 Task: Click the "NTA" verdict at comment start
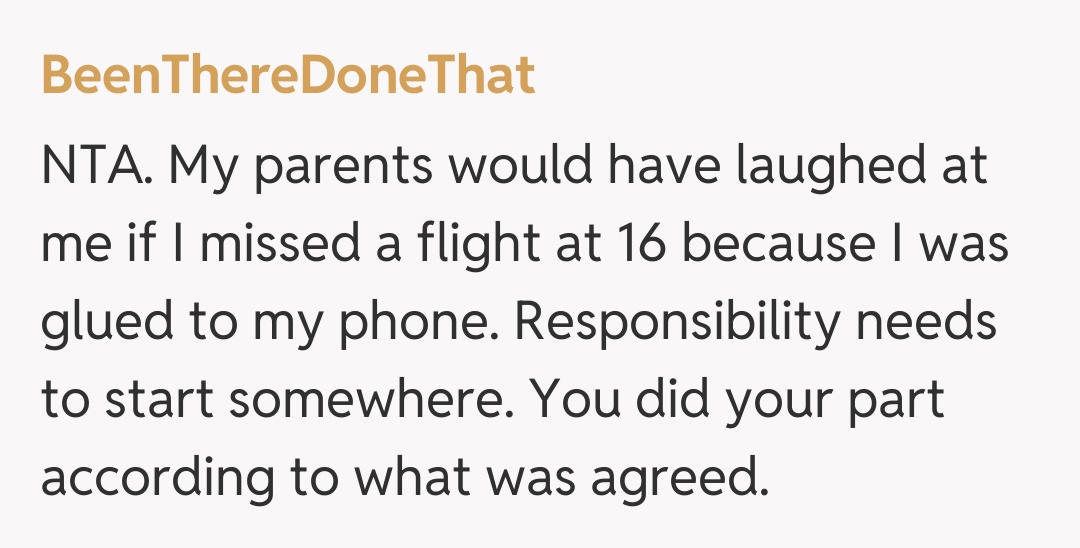(94, 167)
